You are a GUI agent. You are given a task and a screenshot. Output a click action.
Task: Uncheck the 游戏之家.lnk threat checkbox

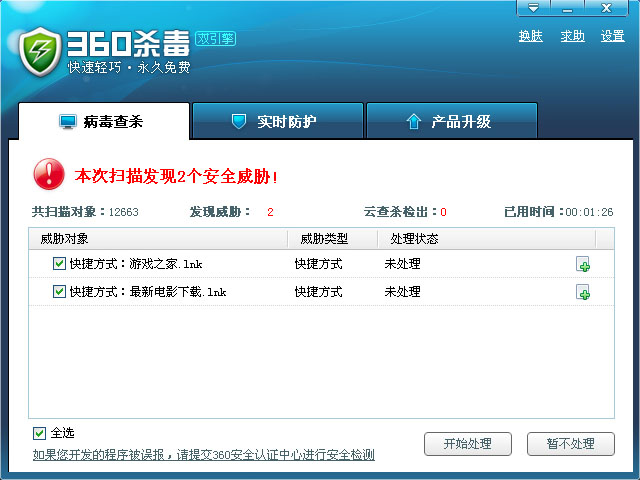coord(59,264)
